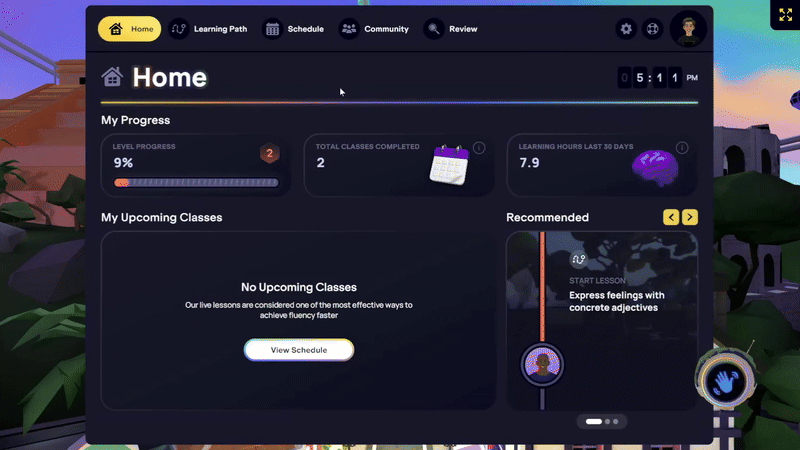Go to the Community tab
Viewport: 800px width, 450px height.
[x=374, y=29]
